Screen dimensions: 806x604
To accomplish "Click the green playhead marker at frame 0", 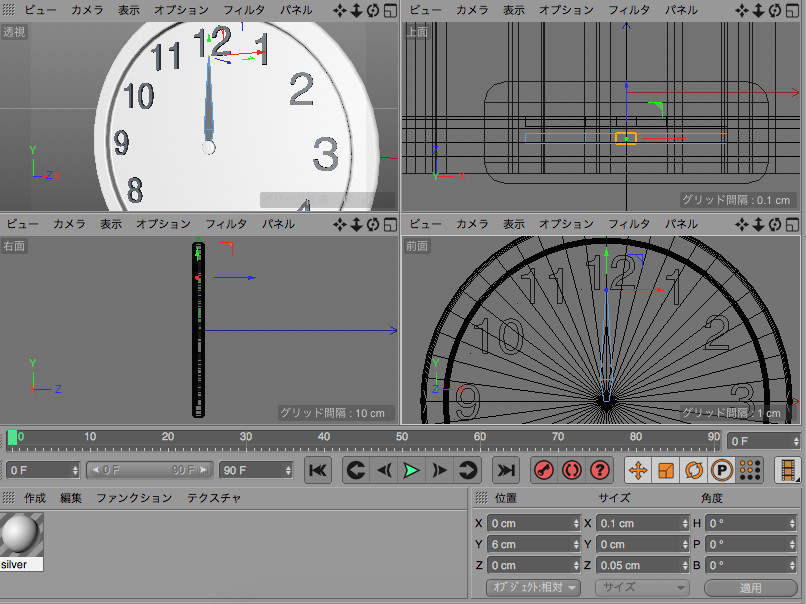I will pyautogui.click(x=12, y=438).
